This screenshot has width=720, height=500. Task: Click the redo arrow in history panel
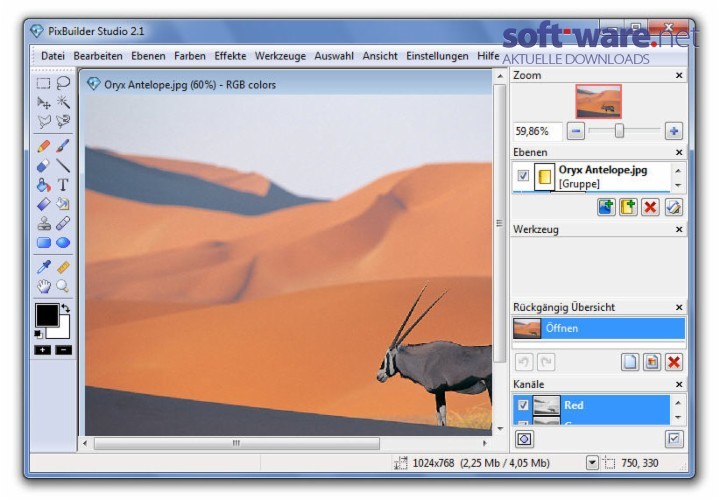point(546,362)
